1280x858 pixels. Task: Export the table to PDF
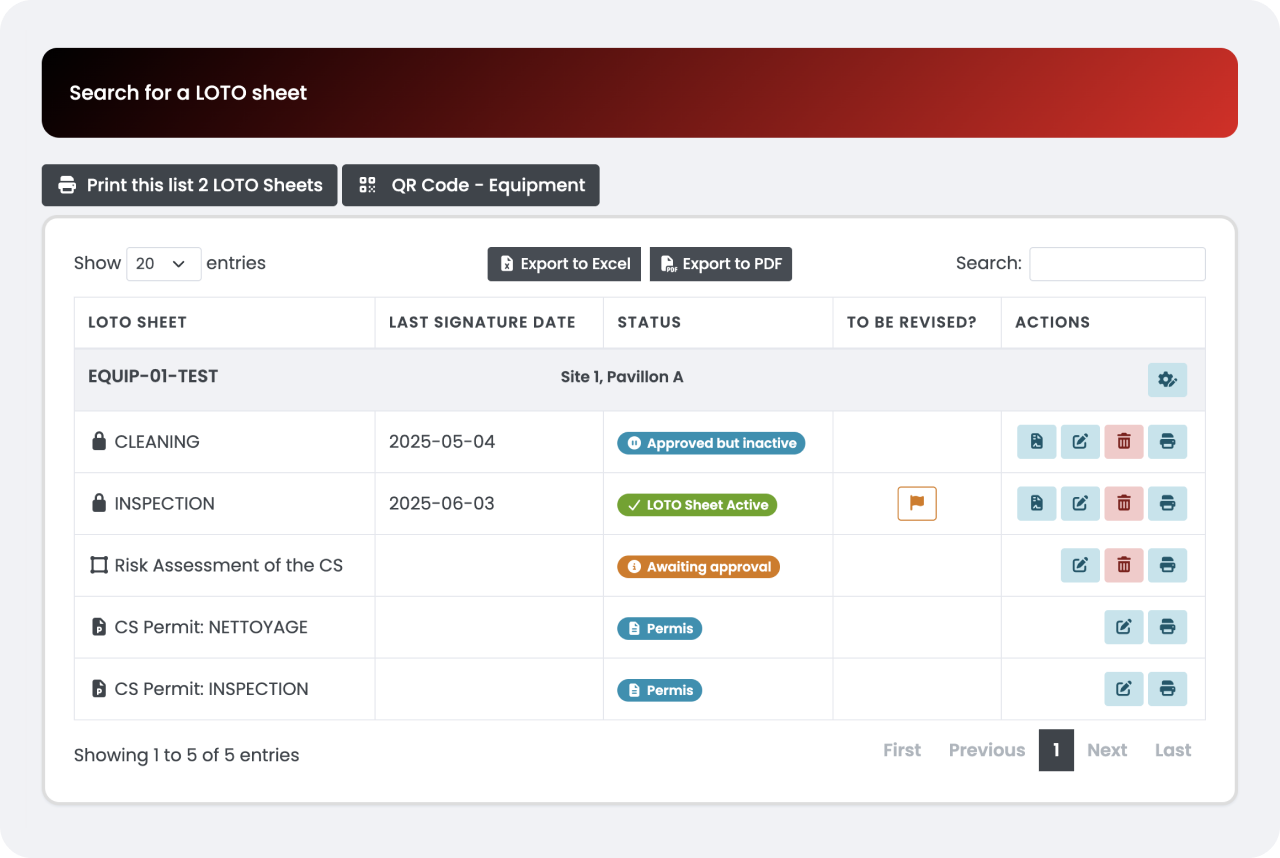(721, 264)
